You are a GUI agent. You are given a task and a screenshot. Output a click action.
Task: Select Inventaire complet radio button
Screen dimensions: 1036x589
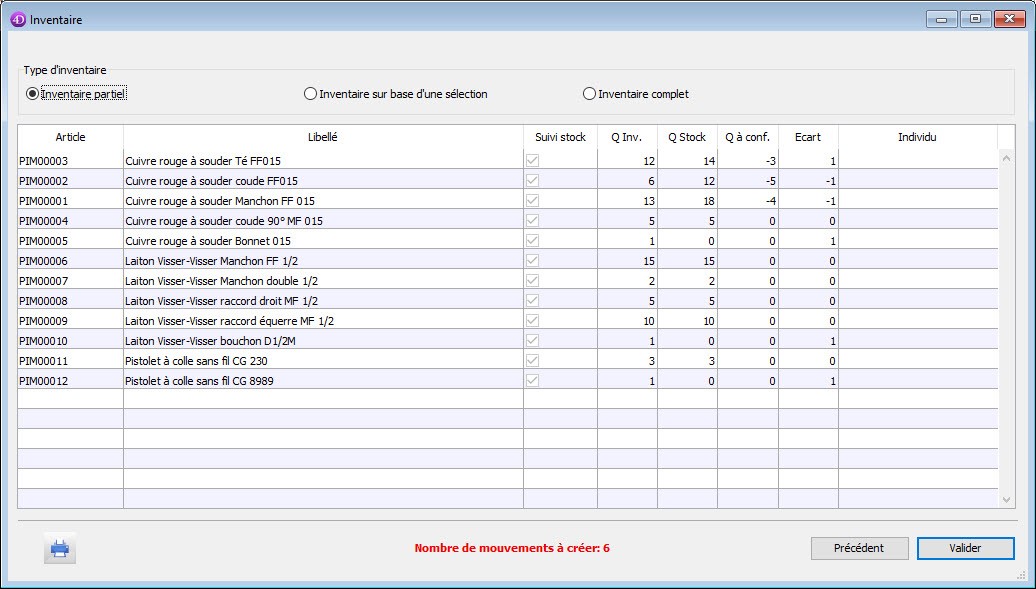[589, 94]
